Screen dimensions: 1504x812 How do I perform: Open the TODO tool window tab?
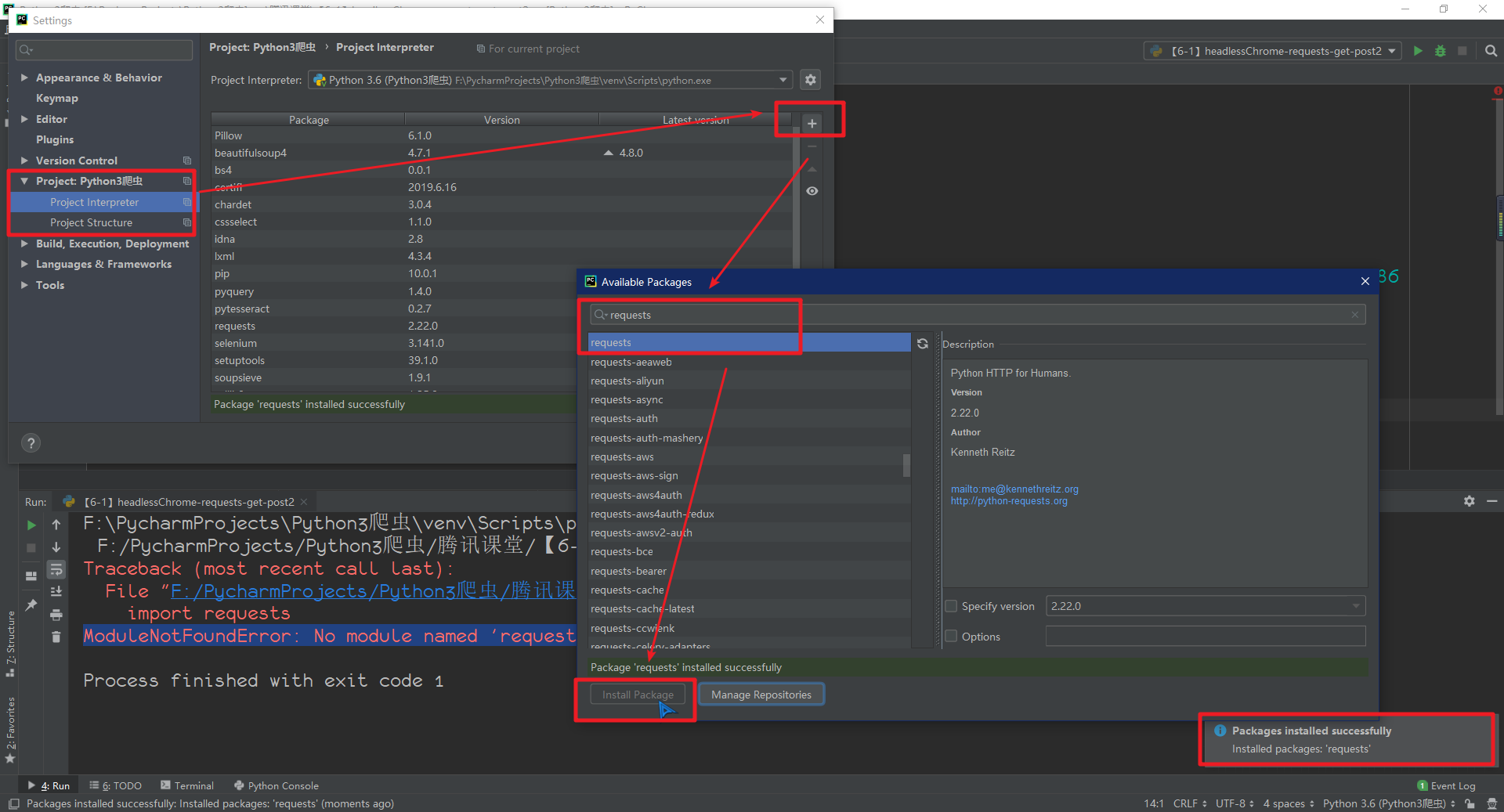pyautogui.click(x=116, y=785)
